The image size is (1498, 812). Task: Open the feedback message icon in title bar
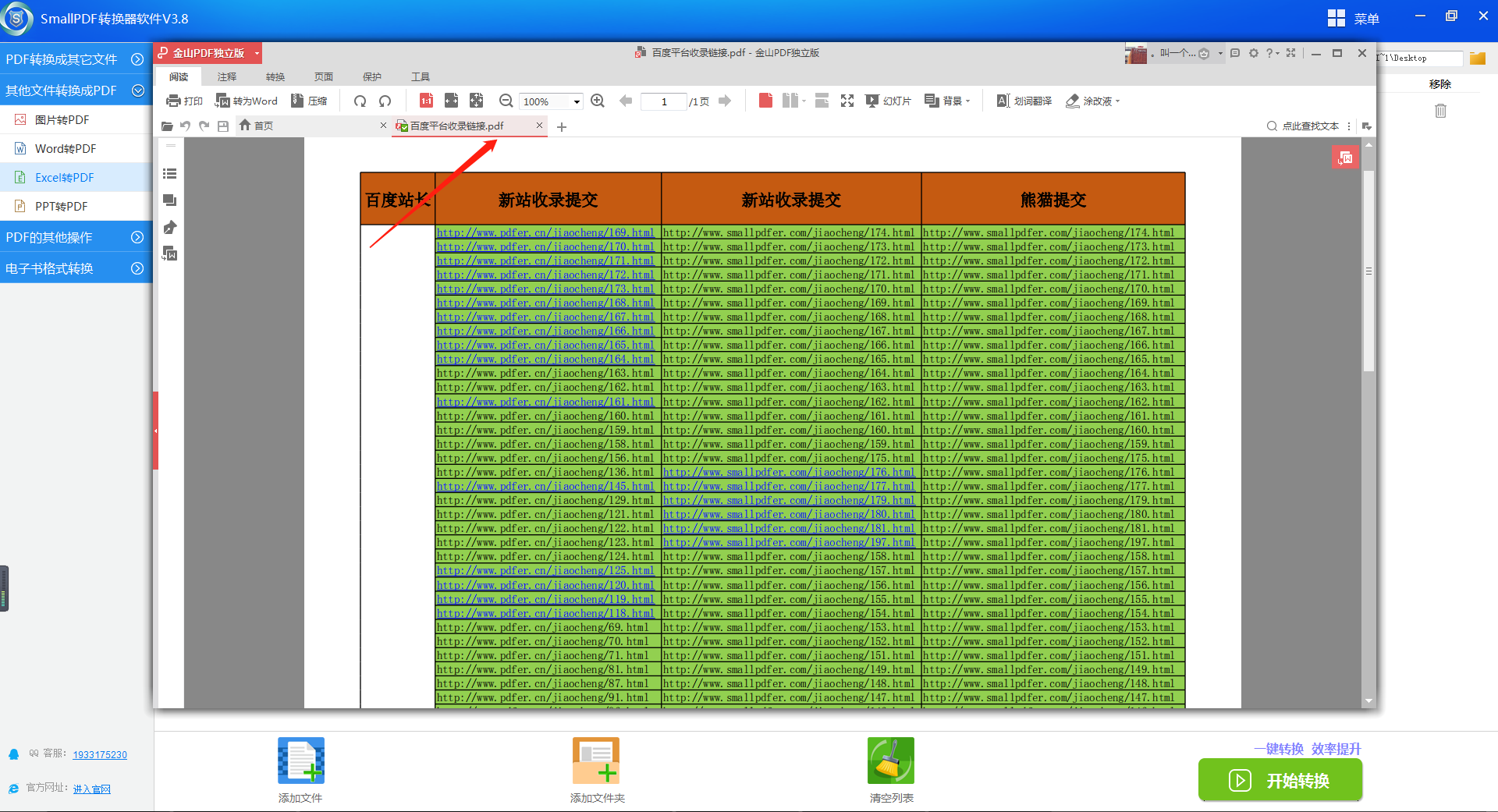coord(1234,53)
